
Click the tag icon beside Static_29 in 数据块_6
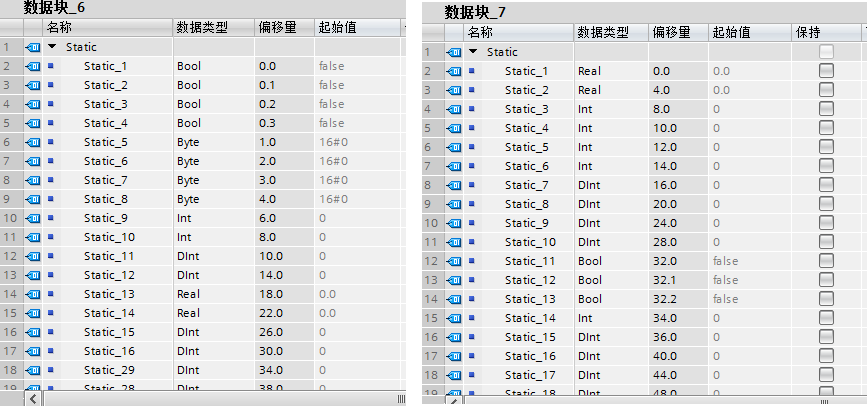click(32, 370)
